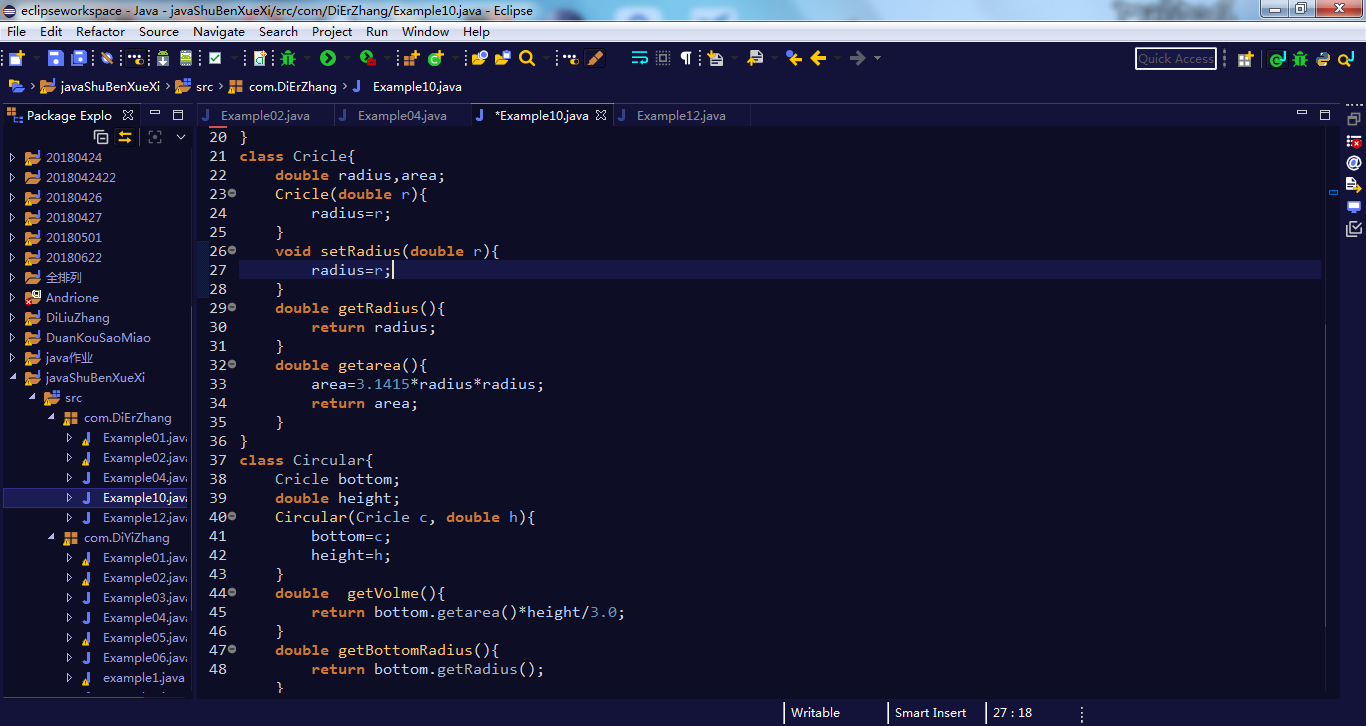Close the Example10.java editor tab

click(601, 116)
